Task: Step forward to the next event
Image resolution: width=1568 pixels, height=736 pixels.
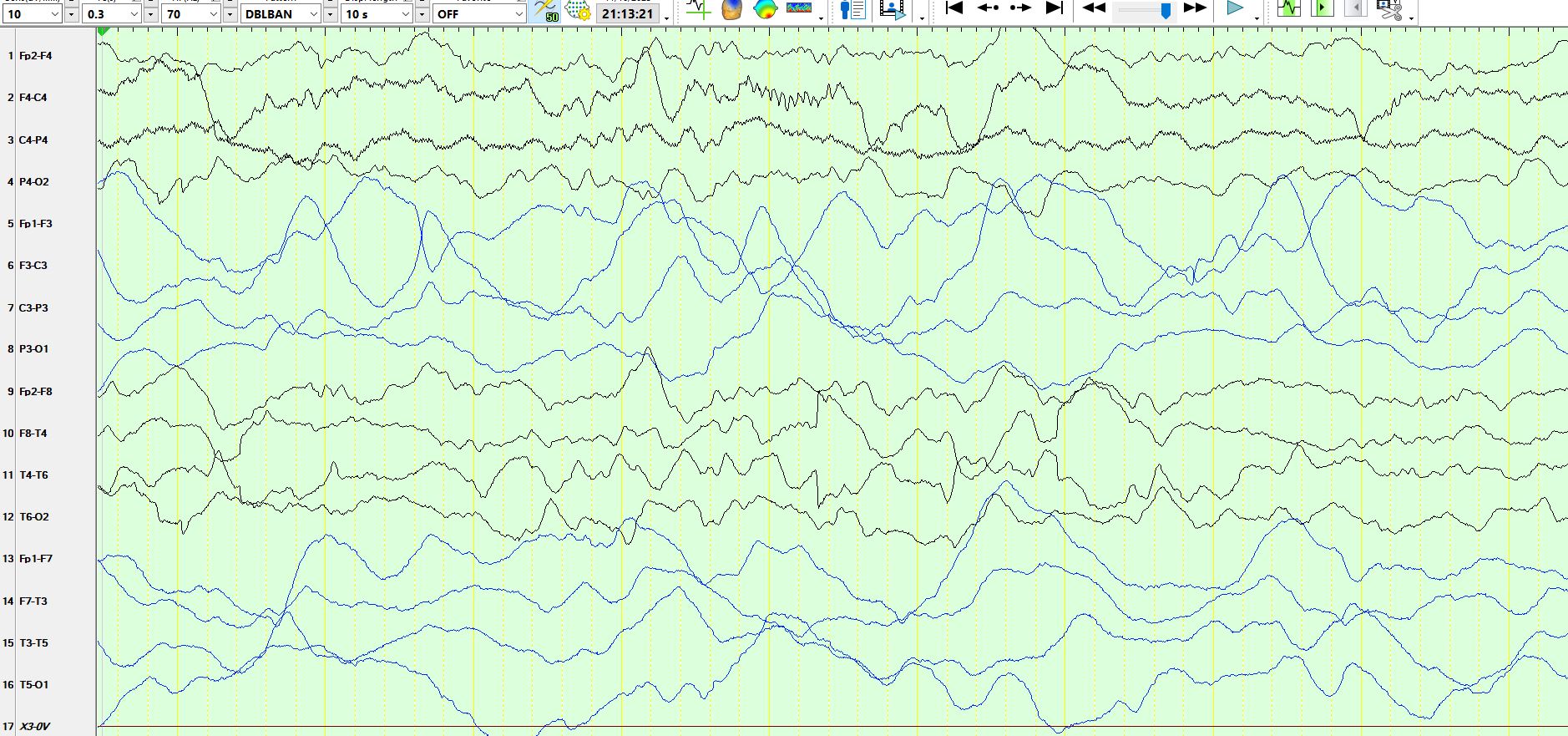Action: pyautogui.click(x=1020, y=8)
